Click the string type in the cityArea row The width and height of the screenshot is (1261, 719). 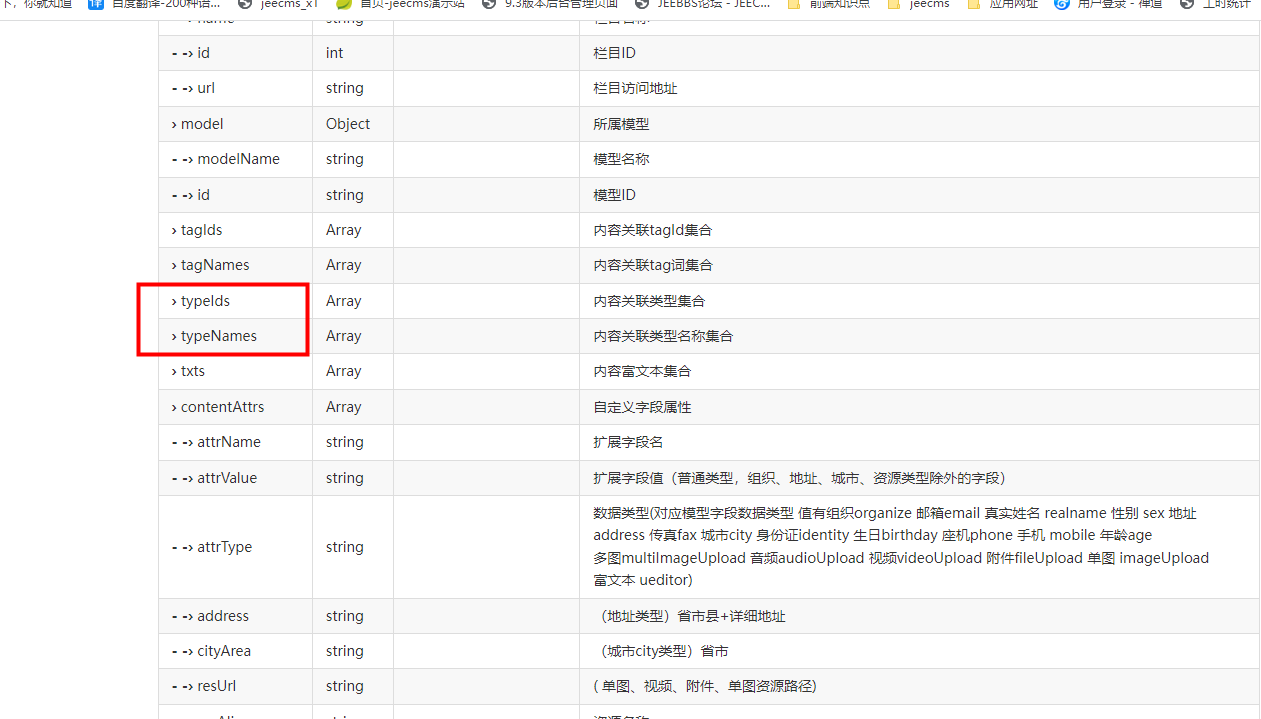[345, 651]
